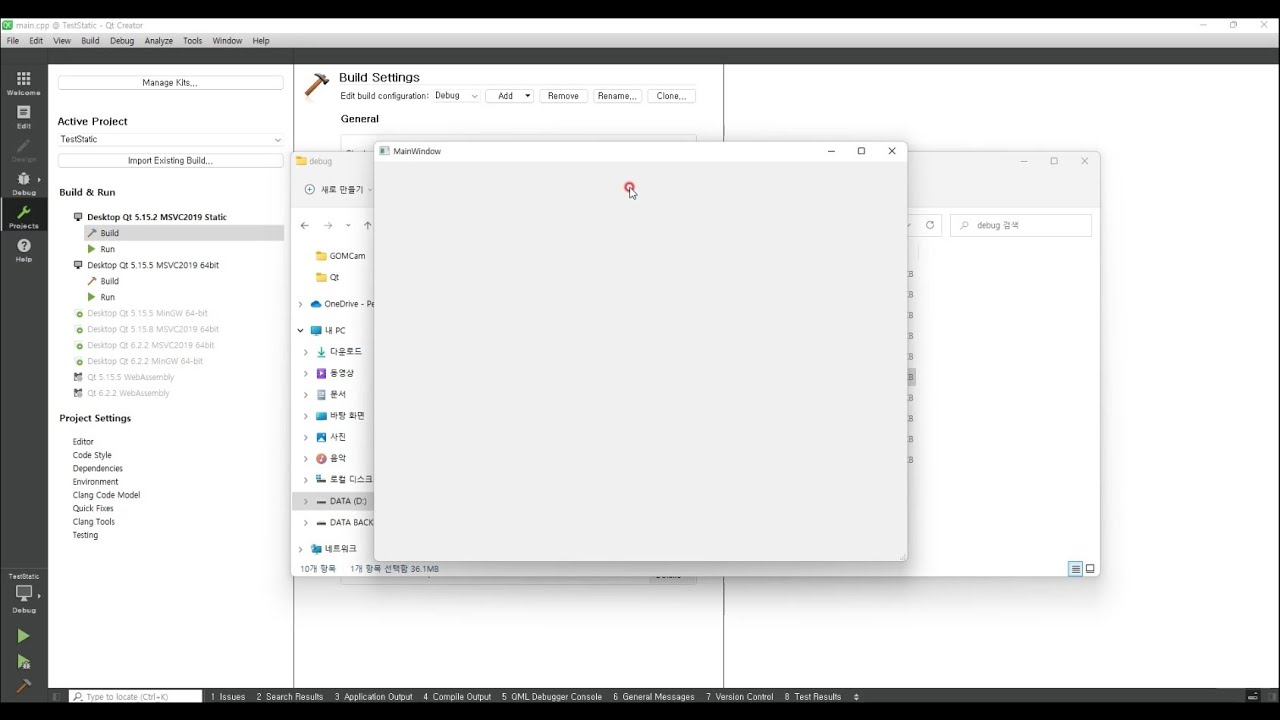Switch to Debug mode in sidebar
The height and width of the screenshot is (720, 1280).
pyautogui.click(x=24, y=184)
